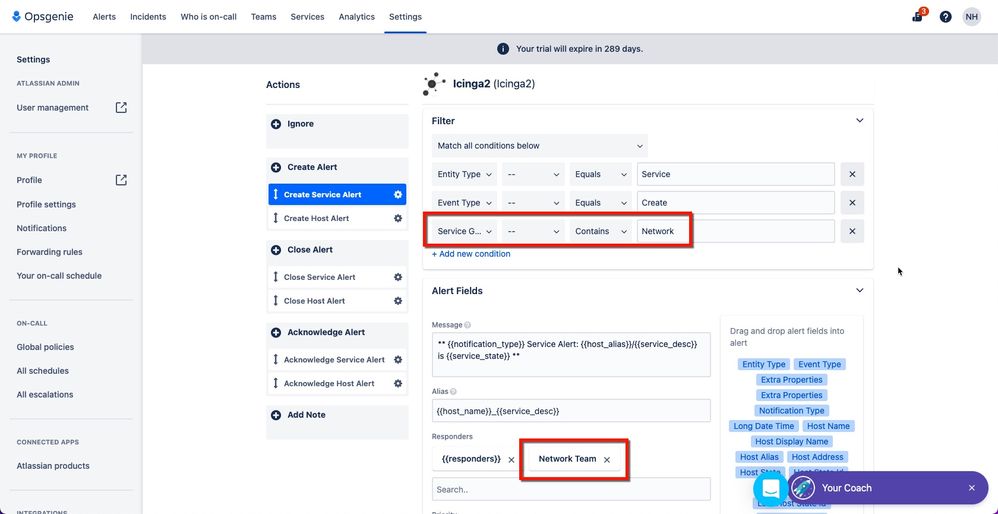Select the Host Display Name field tag
The width and height of the screenshot is (998, 514).
coord(792,441)
